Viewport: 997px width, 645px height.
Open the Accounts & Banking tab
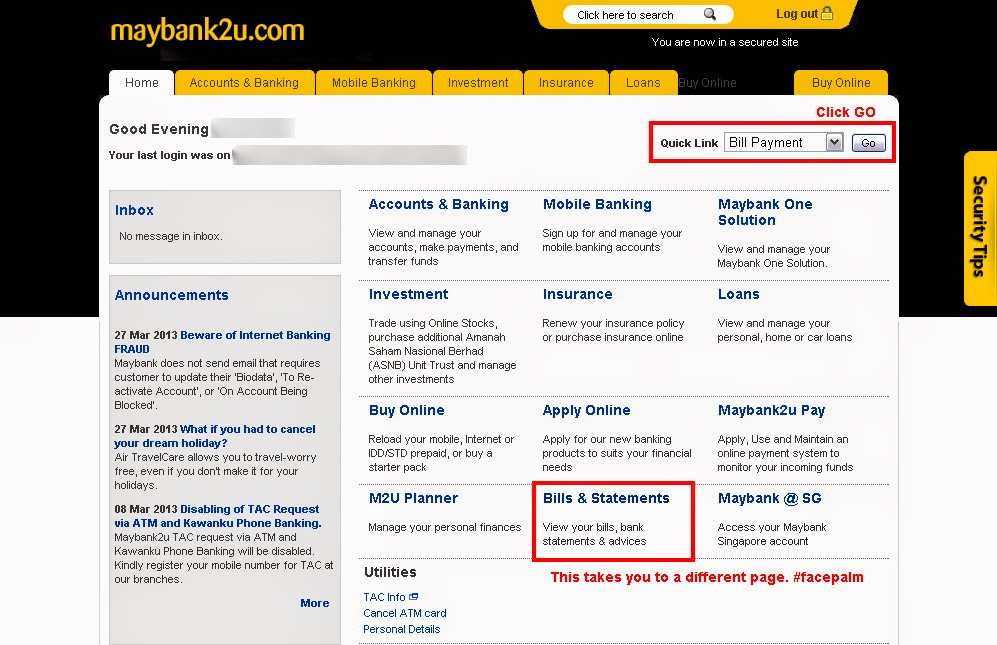click(244, 83)
